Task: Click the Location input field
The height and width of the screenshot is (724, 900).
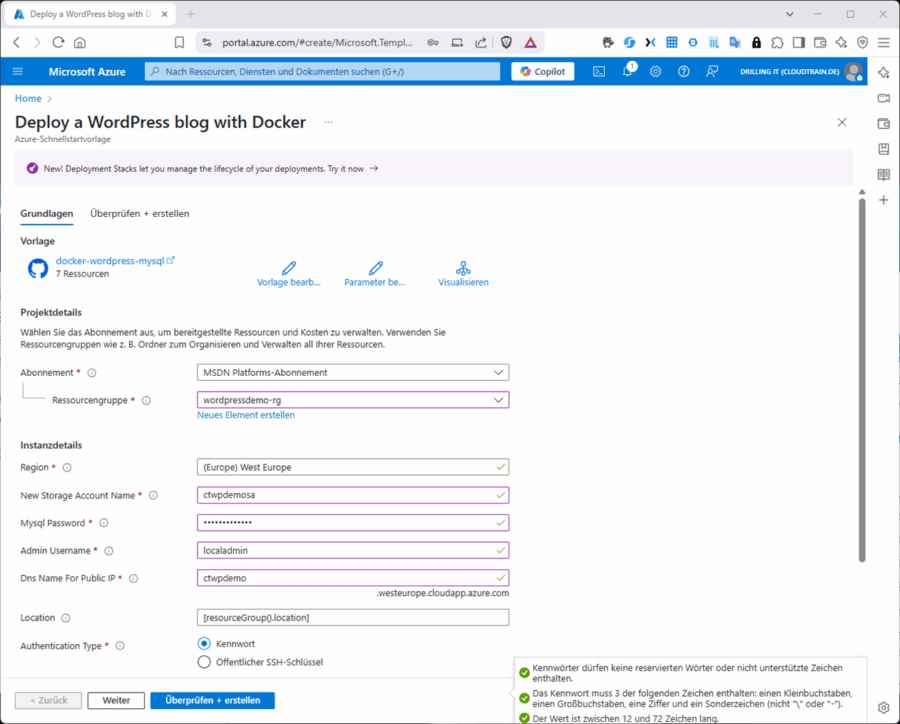Action: tap(352, 618)
